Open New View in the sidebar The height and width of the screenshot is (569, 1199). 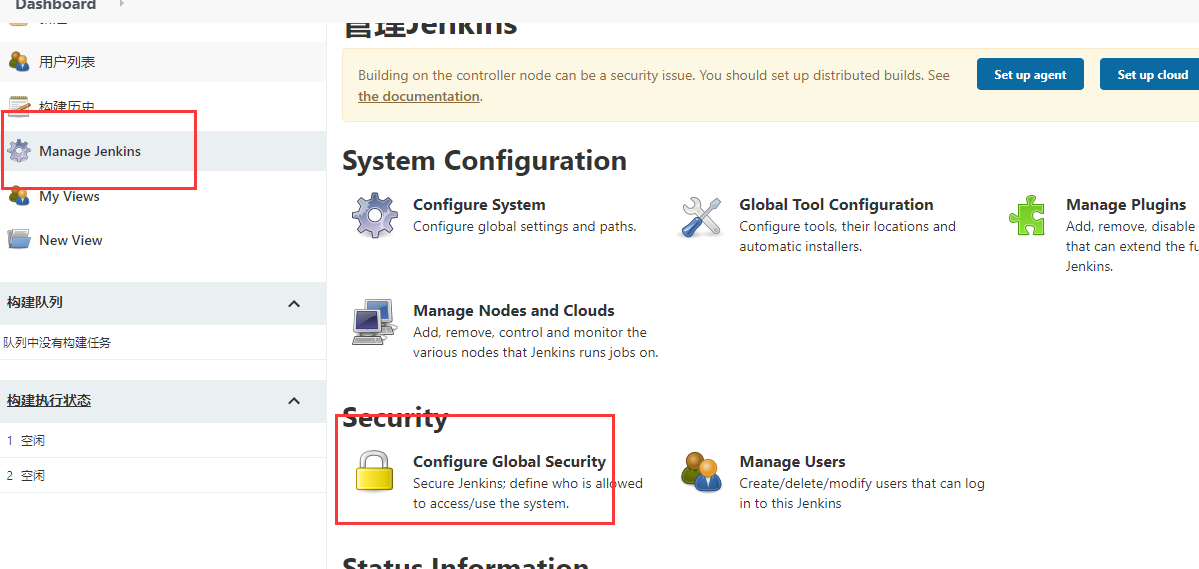coord(70,239)
